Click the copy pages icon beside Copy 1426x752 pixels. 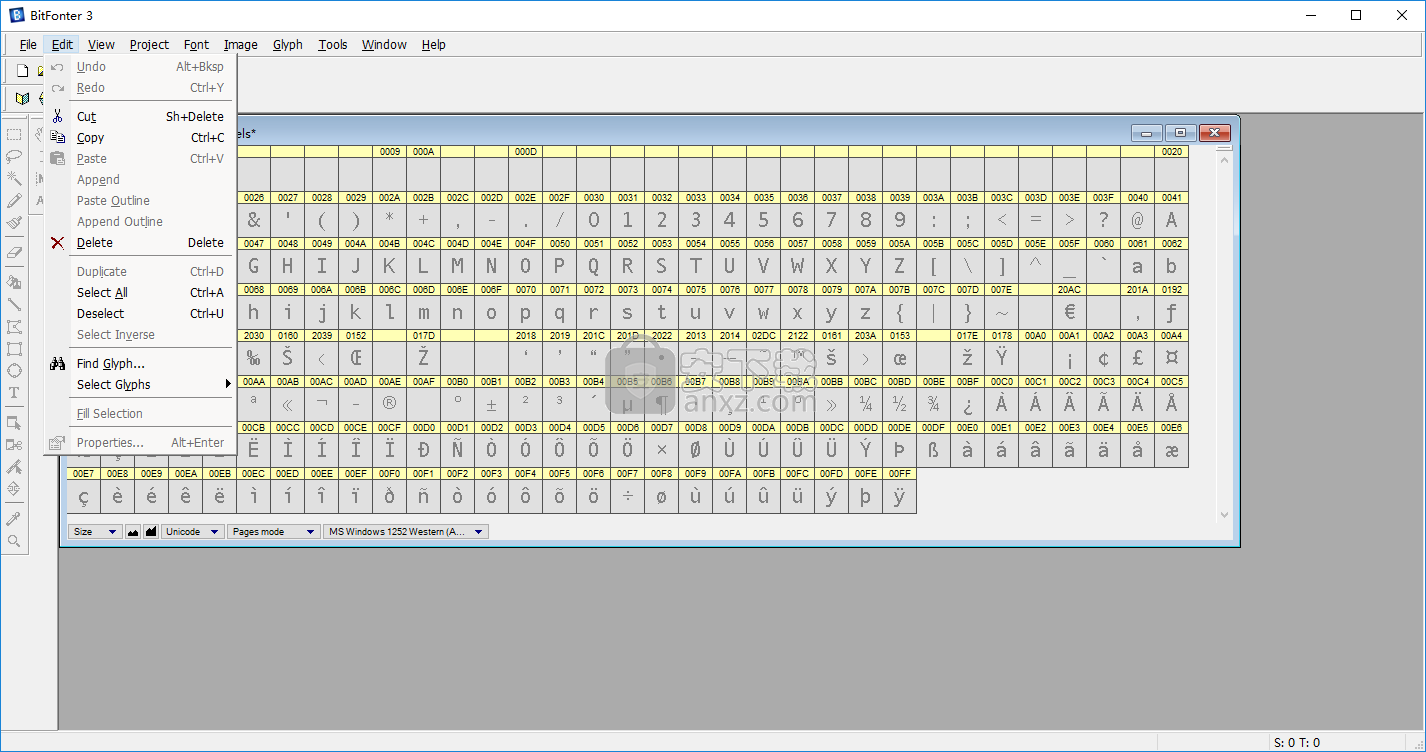[58, 138]
